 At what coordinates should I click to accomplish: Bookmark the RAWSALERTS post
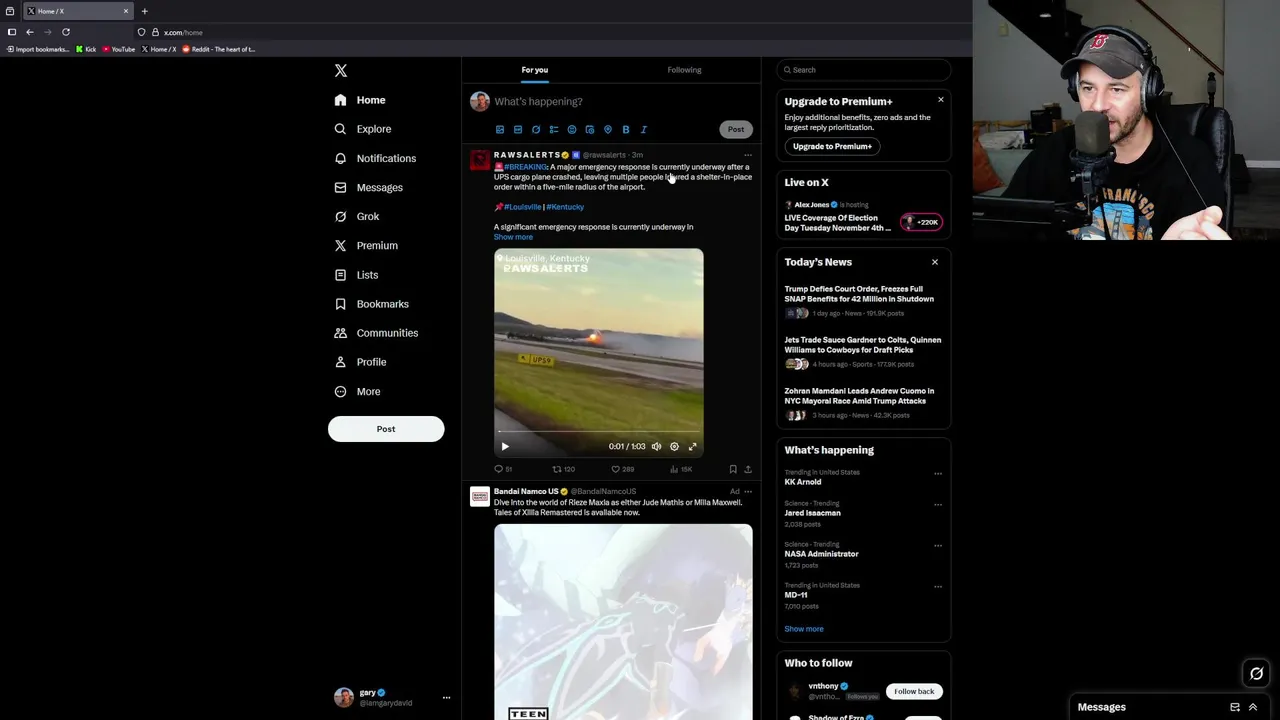point(733,469)
